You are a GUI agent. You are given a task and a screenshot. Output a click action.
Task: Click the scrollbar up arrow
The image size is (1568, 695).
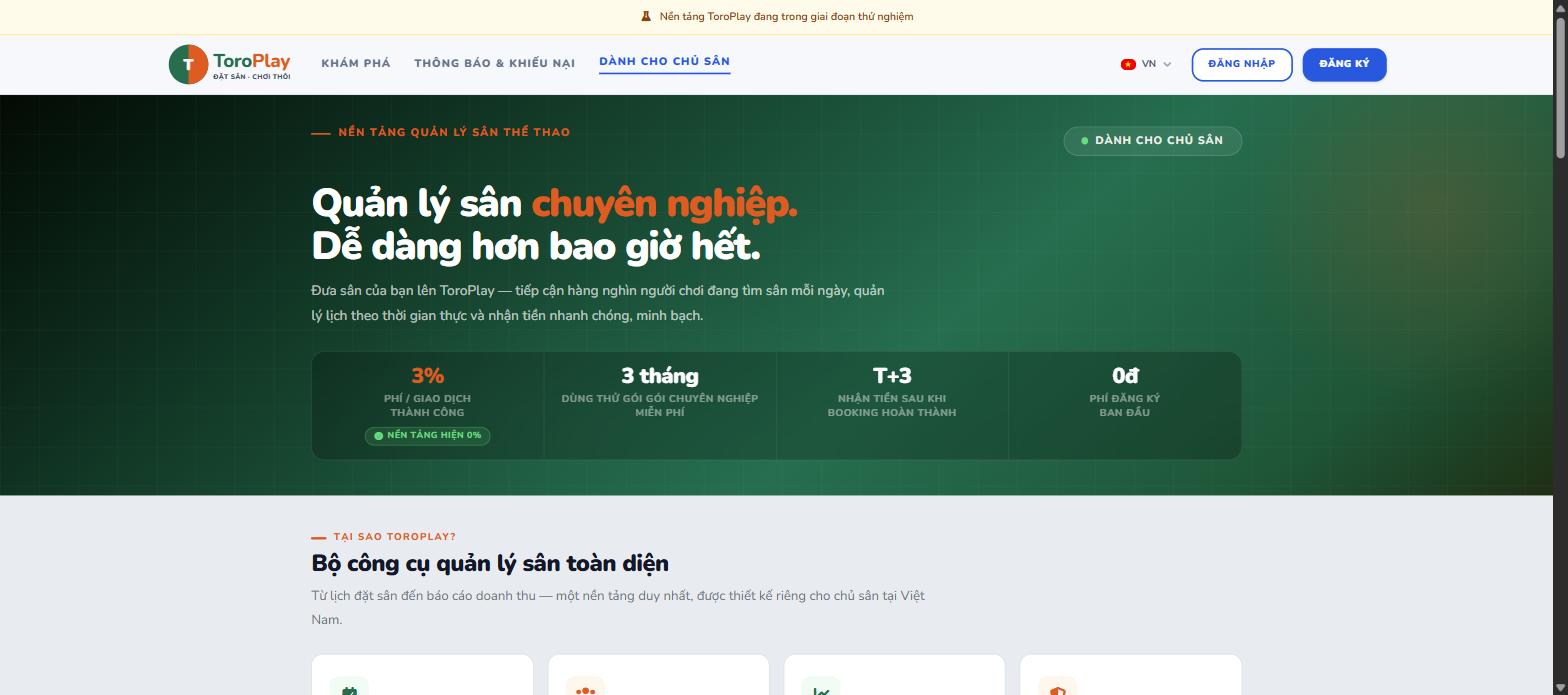click(1560, 7)
